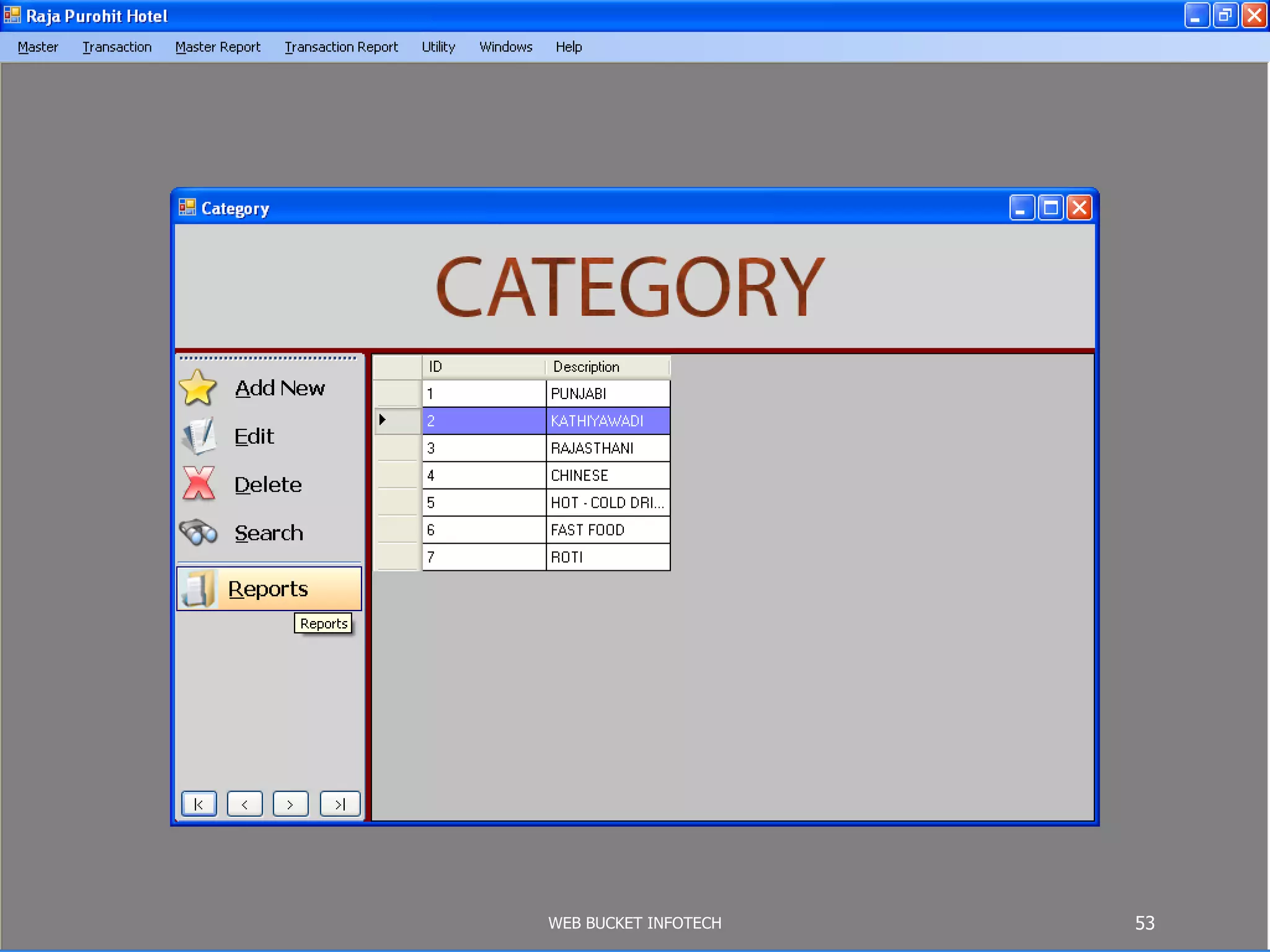Click ID cell with value 6
The image size is (1270, 952).
[484, 530]
